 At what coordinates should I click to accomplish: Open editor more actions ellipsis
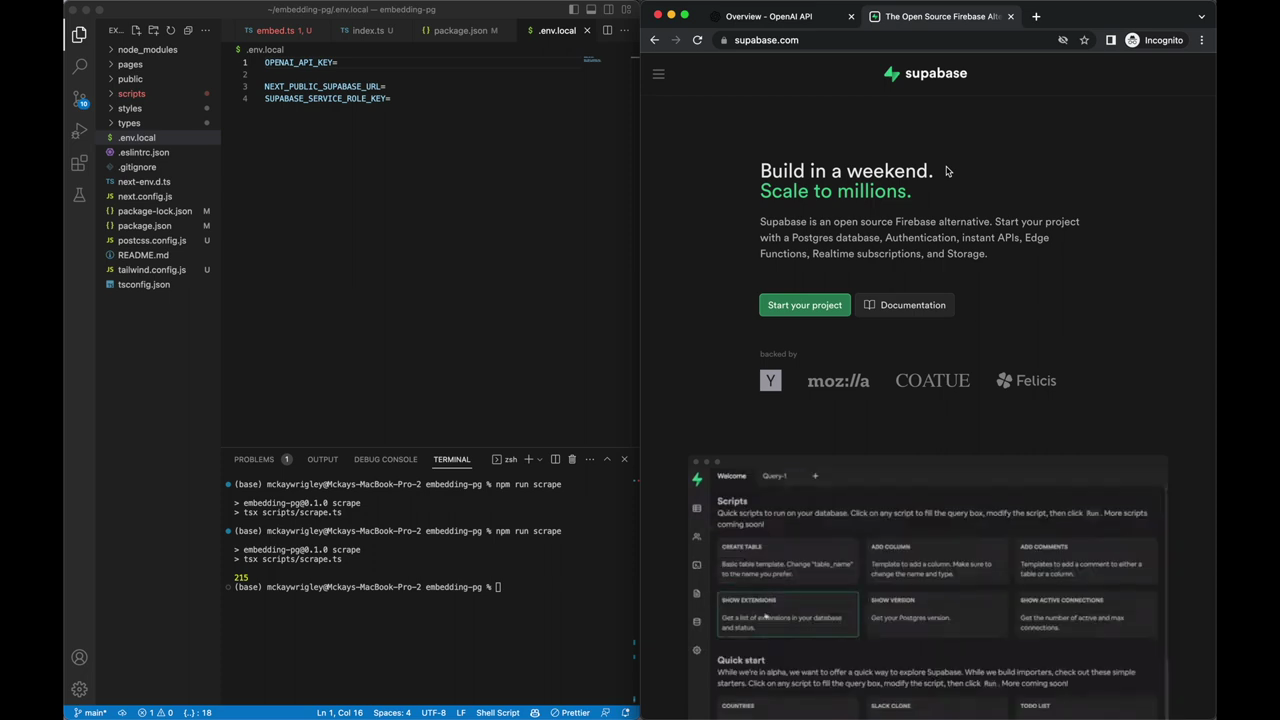(624, 30)
